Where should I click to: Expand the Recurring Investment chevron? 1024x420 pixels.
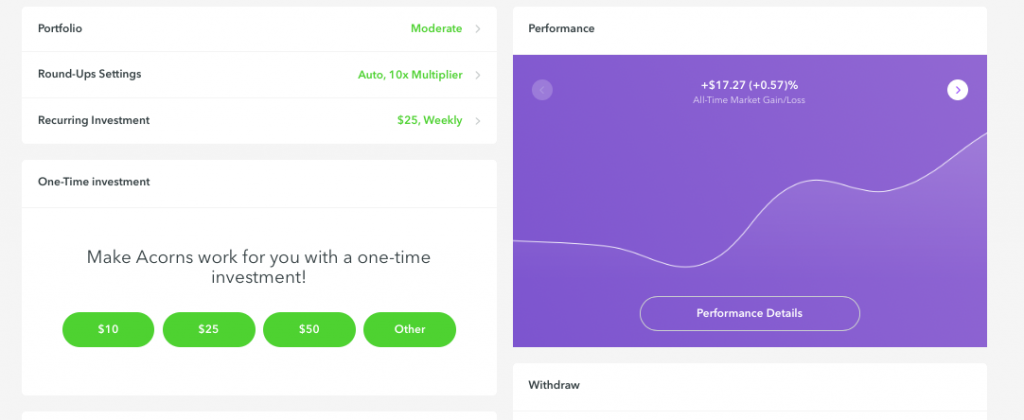tap(478, 121)
